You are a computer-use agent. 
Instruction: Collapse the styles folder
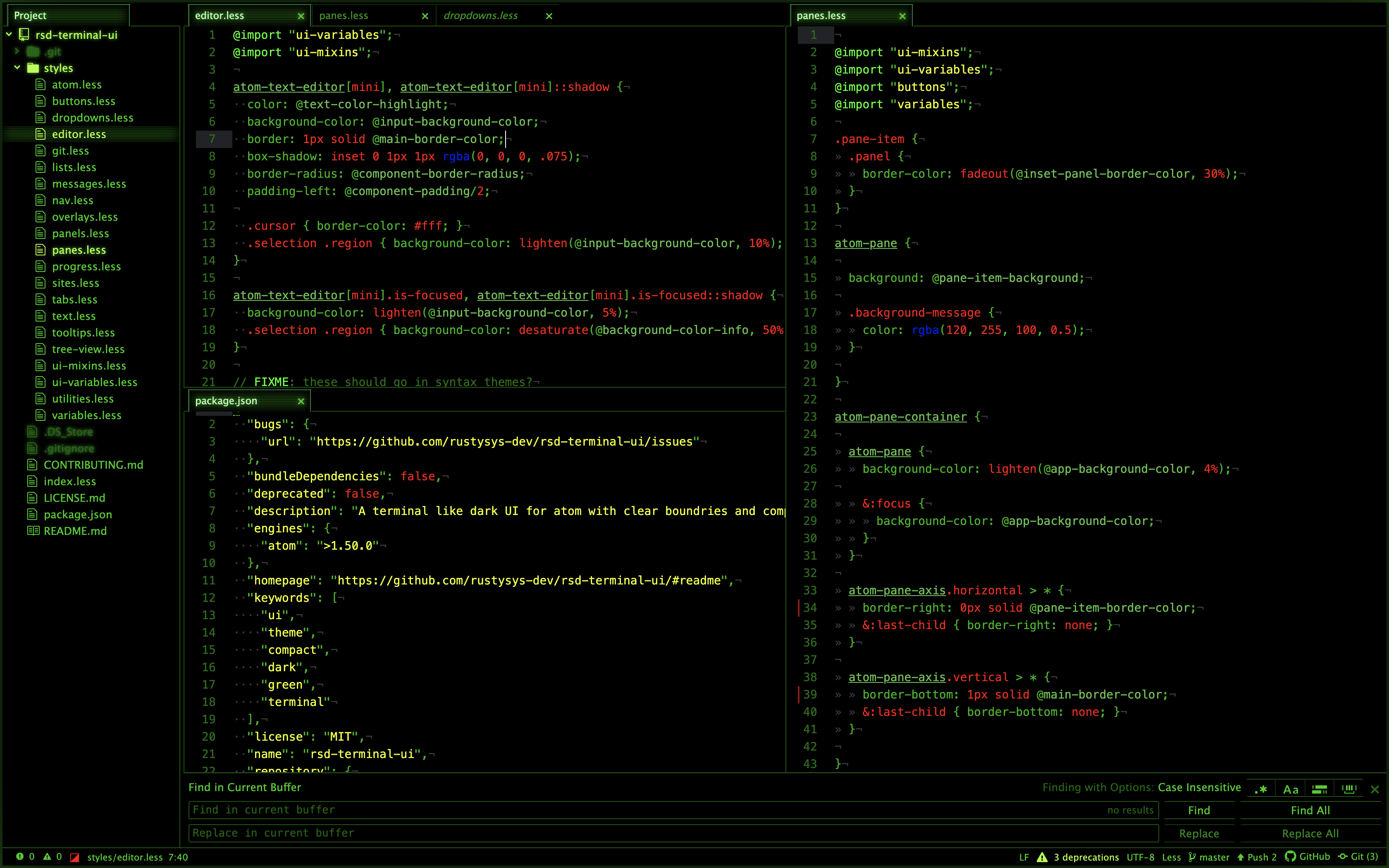coord(17,68)
